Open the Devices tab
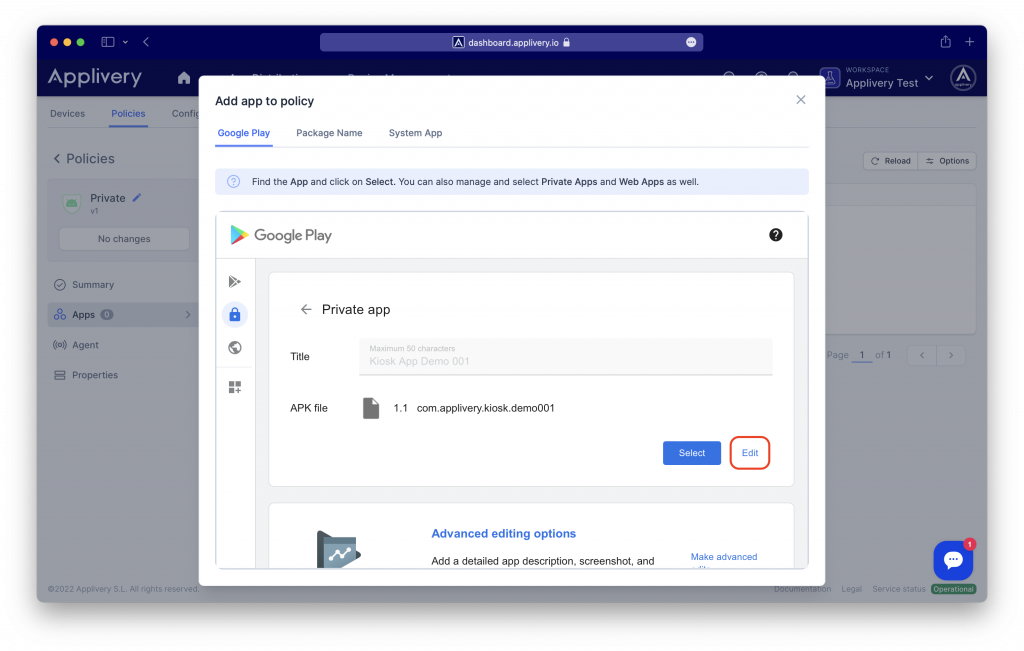 pos(67,114)
